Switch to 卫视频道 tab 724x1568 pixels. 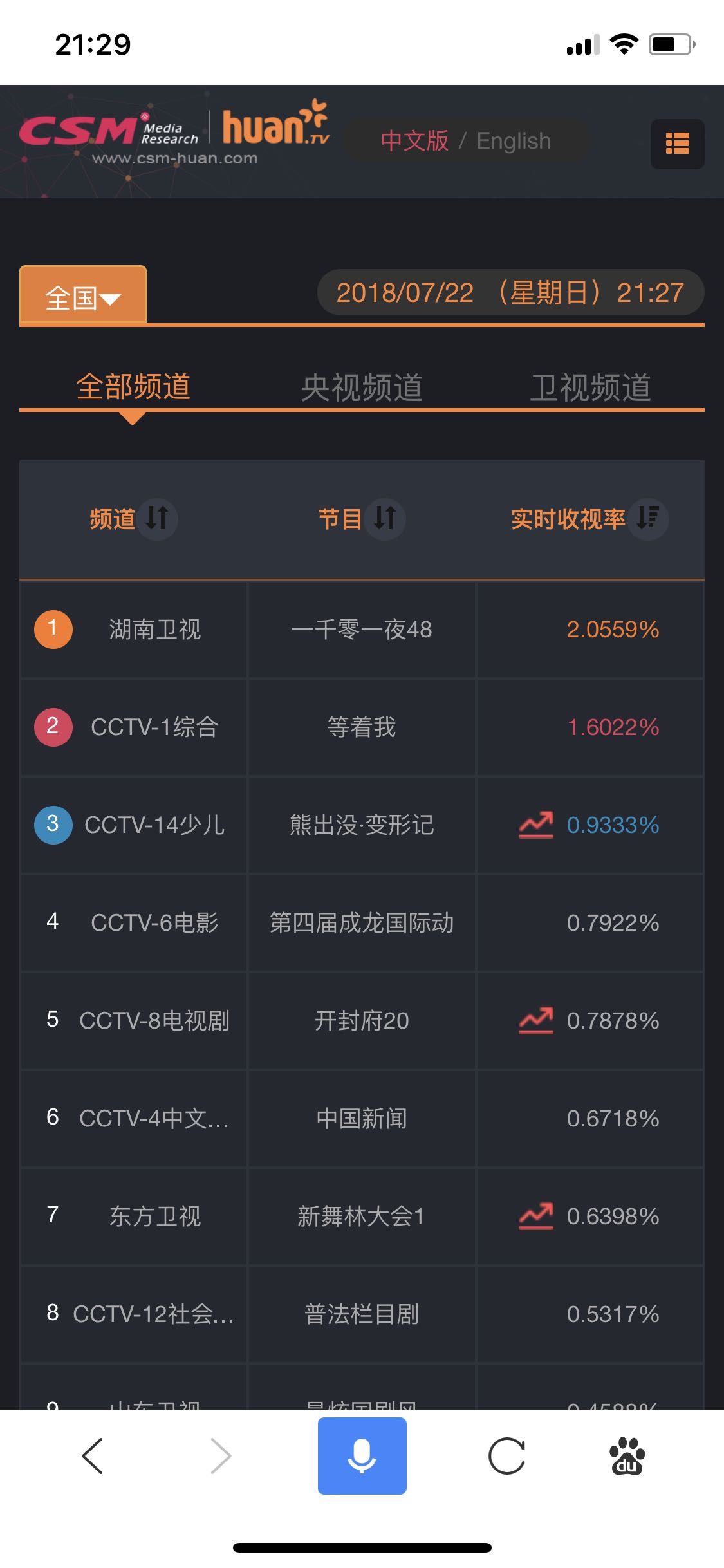590,387
